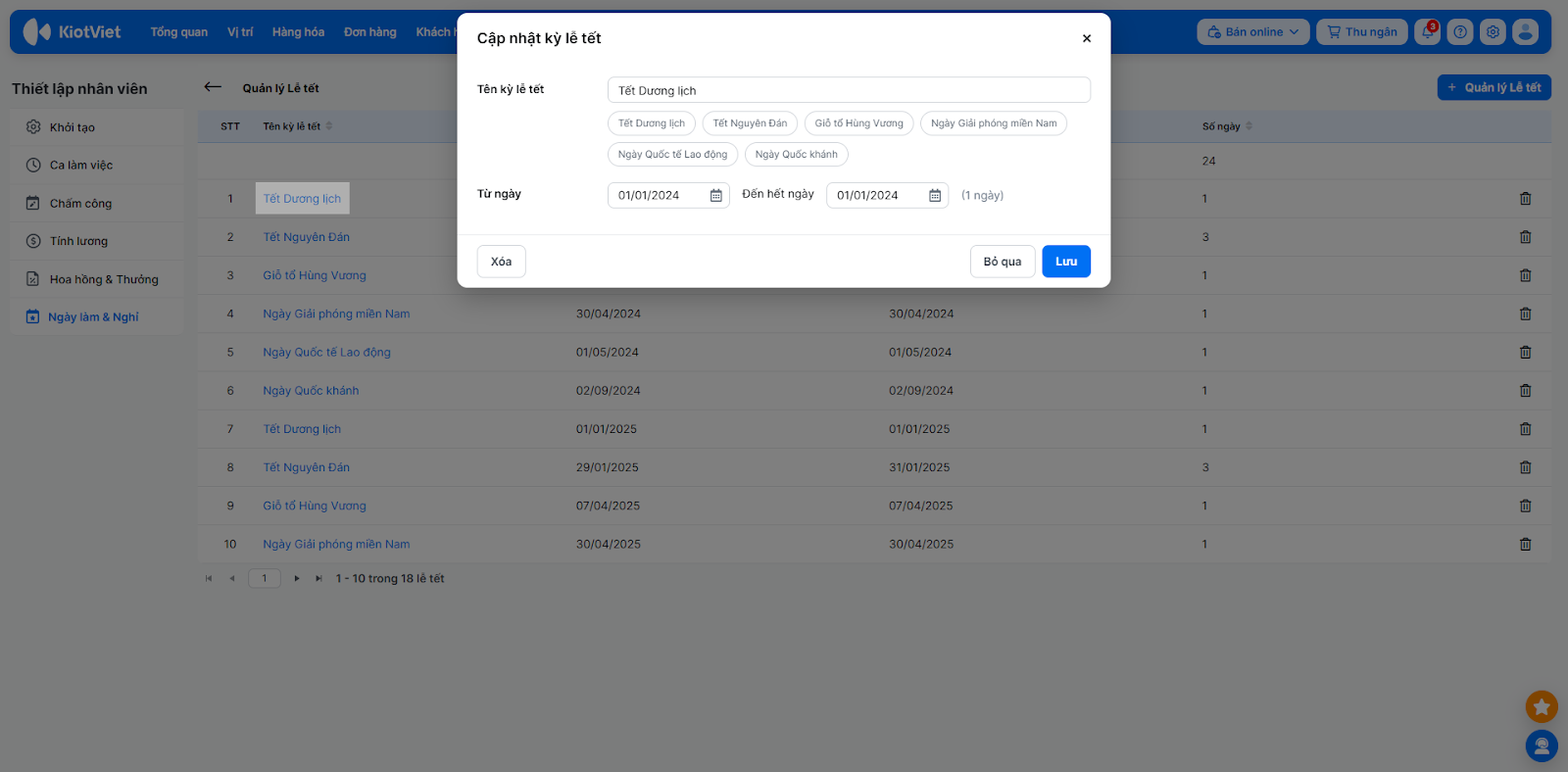Choose the Tết Nguyên Đán suggestion chip

point(750,123)
